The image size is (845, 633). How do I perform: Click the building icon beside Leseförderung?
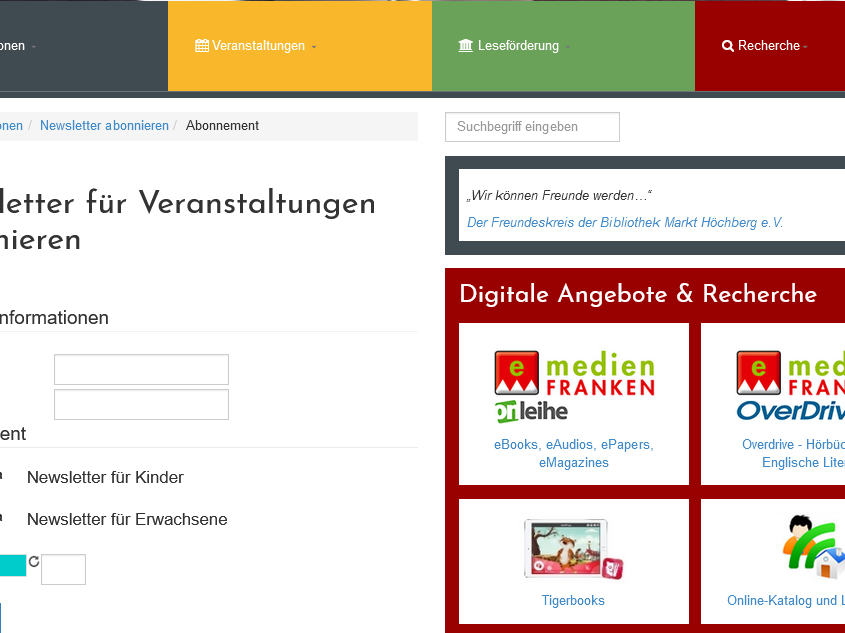465,46
